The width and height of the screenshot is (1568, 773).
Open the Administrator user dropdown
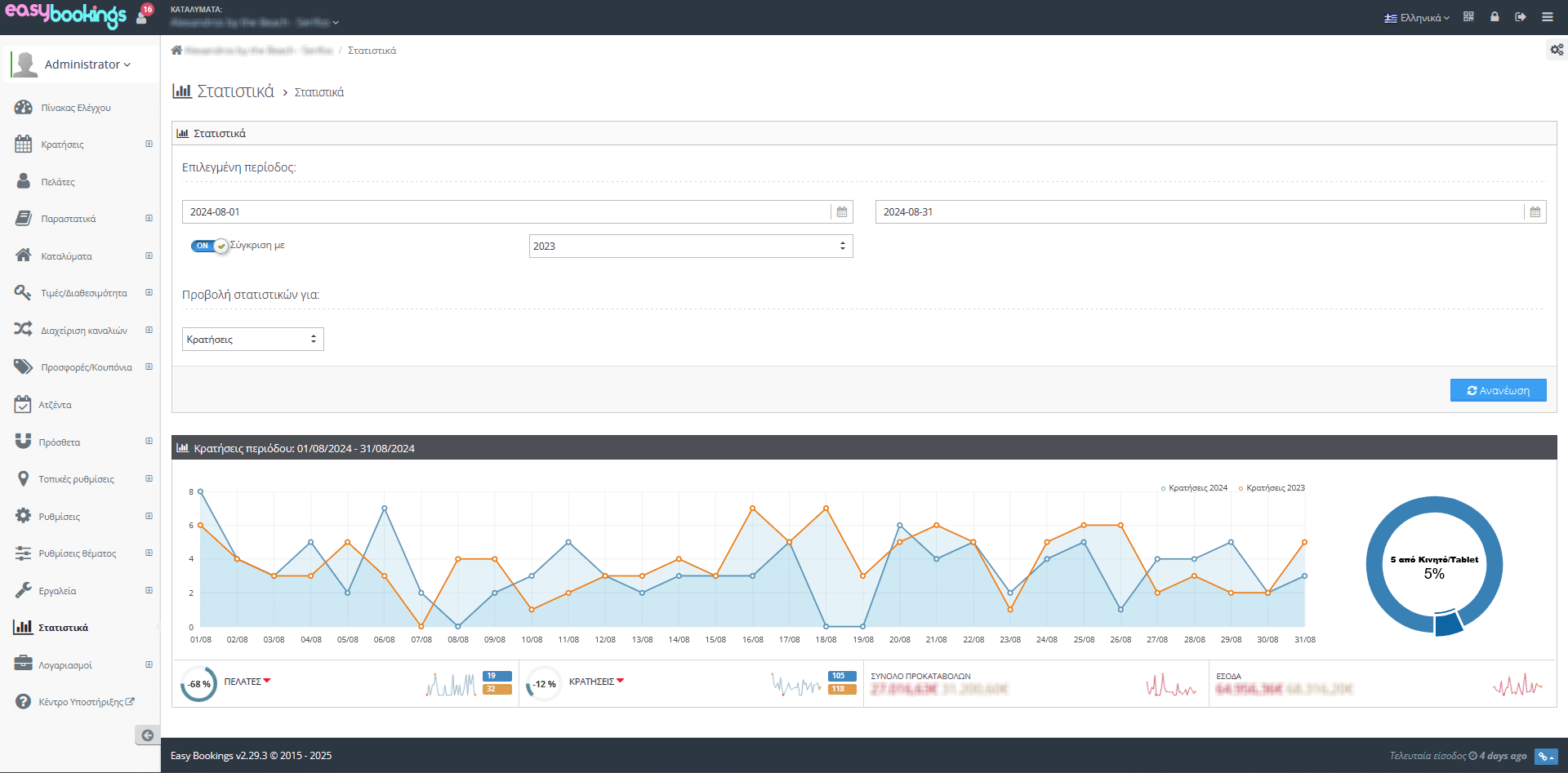click(87, 64)
